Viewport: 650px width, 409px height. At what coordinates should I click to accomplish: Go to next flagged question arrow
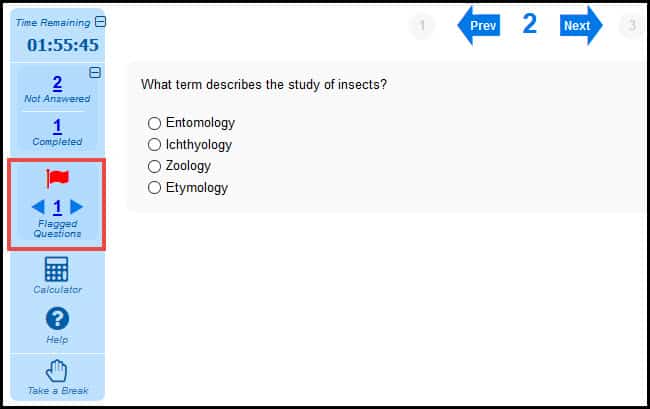coord(77,207)
